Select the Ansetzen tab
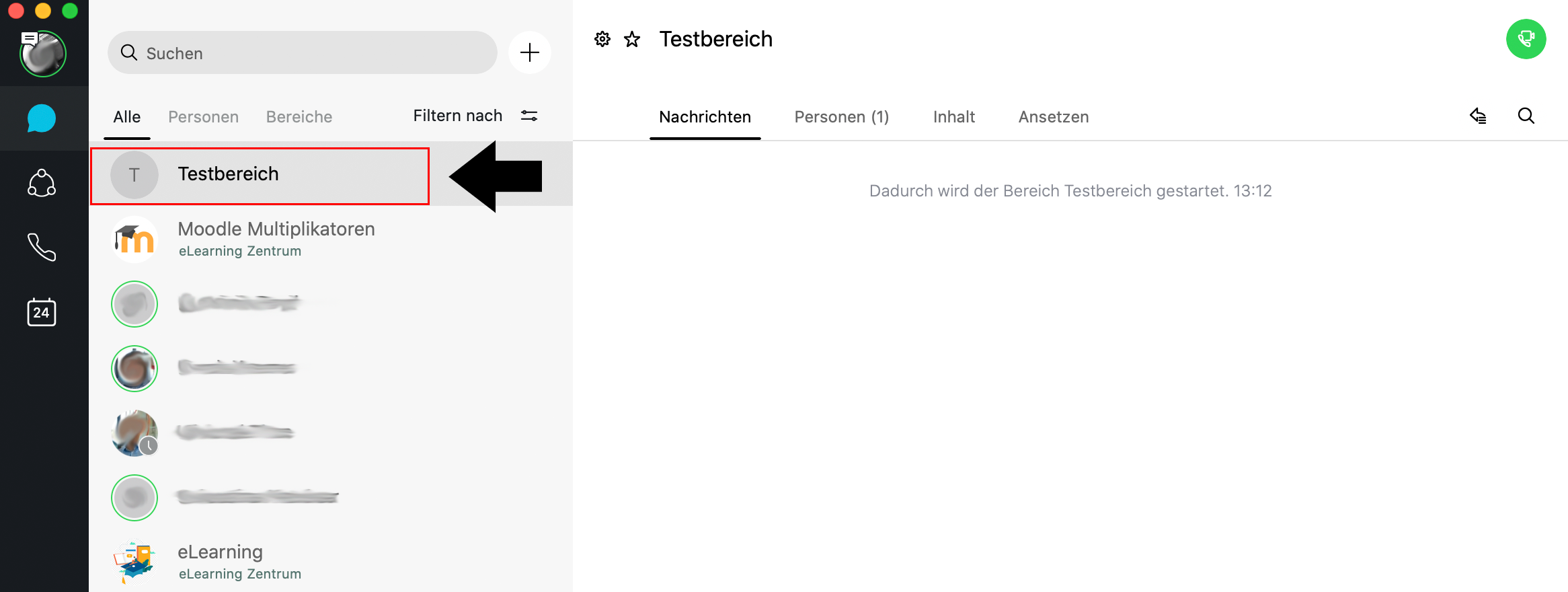 click(1053, 117)
